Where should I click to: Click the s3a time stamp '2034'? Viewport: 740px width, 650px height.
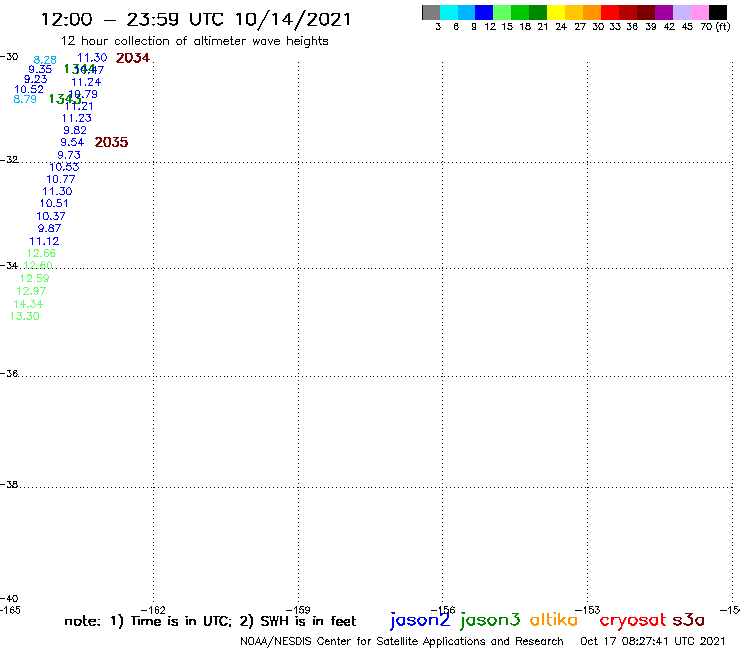pyautogui.click(x=133, y=58)
